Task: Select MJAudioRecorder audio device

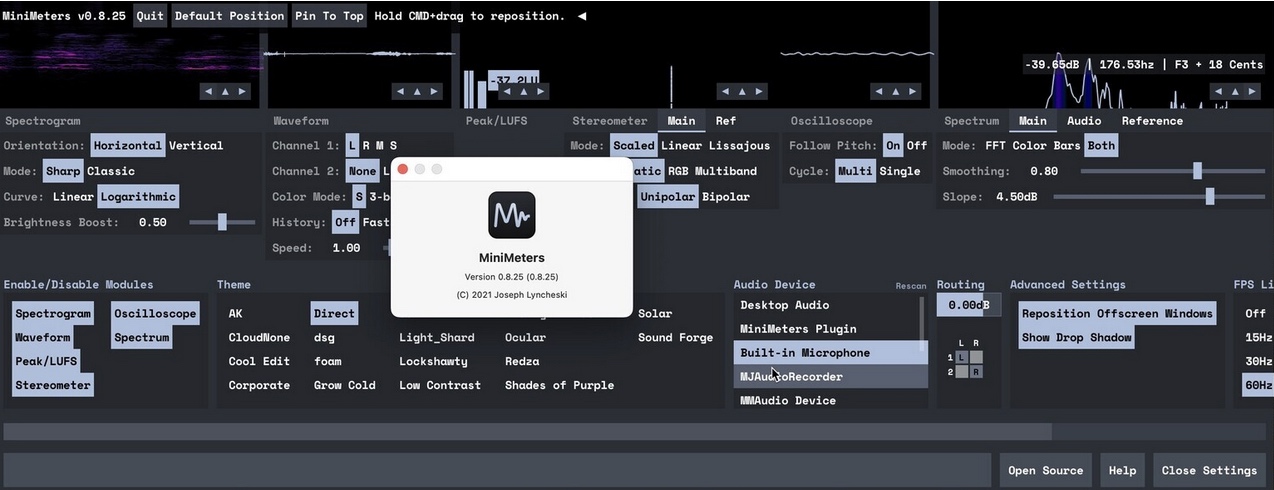Action: 833,377
